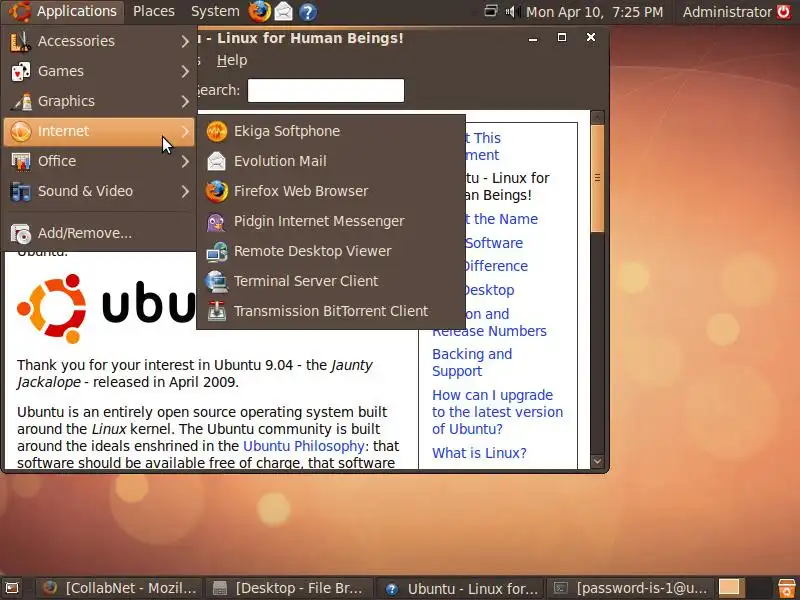This screenshot has height=600, width=800.
Task: Open the Places menu
Action: (154, 11)
